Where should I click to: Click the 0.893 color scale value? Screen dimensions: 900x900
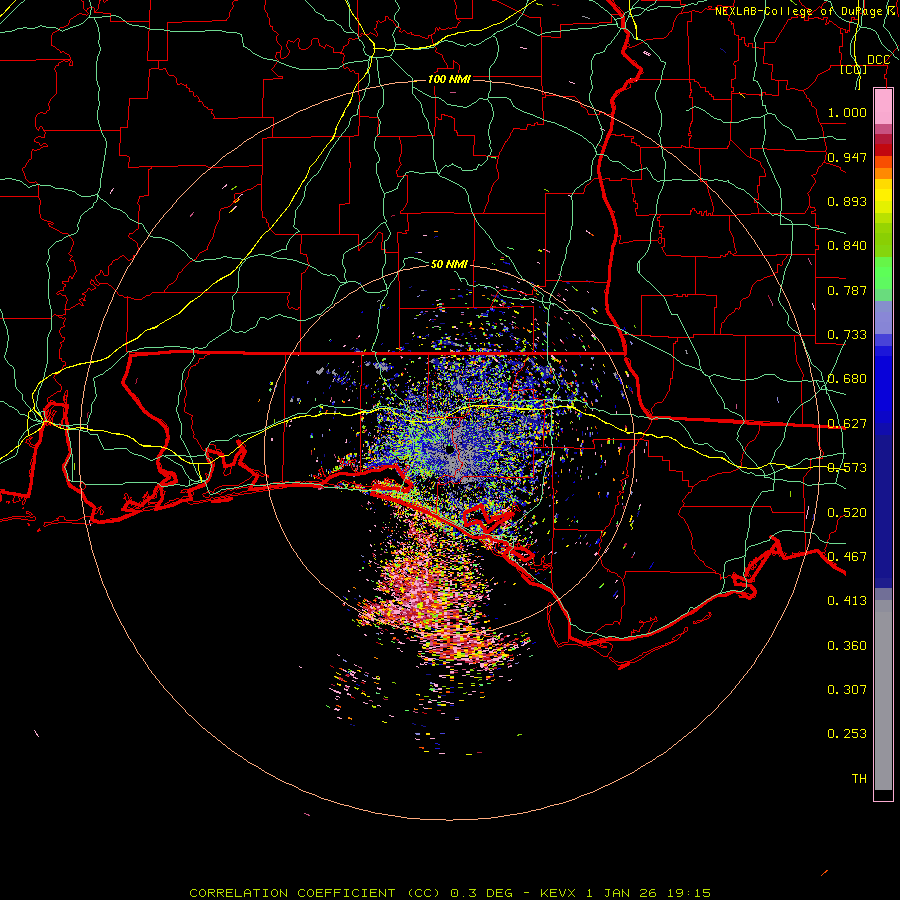[847, 201]
